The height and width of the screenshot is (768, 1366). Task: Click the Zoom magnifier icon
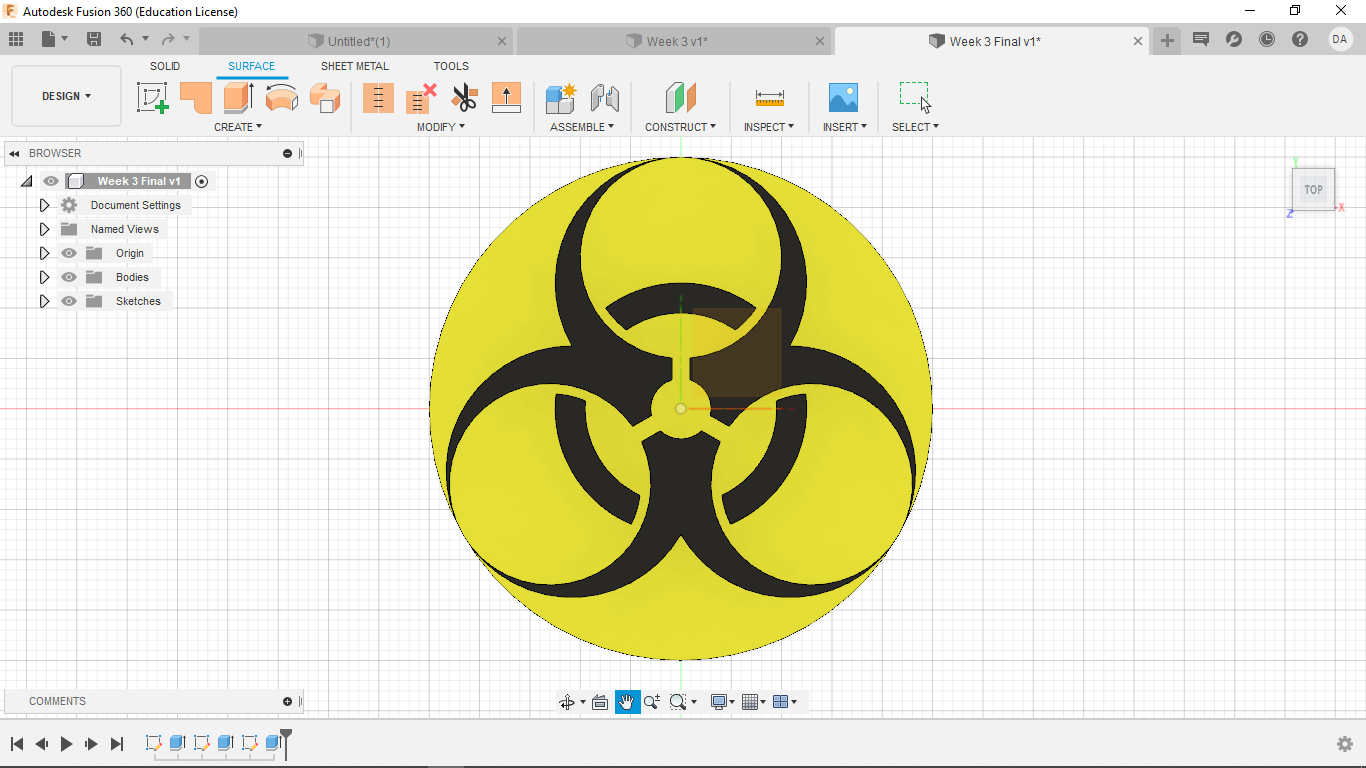[652, 702]
